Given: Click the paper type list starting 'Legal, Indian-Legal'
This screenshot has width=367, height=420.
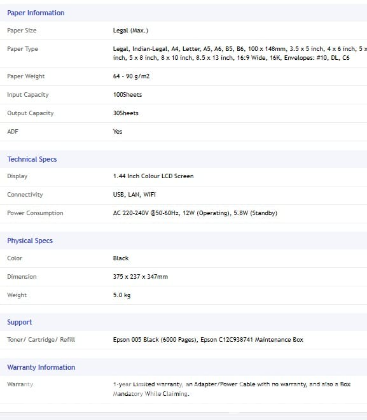Looking at the screenshot, I should 240,53.
